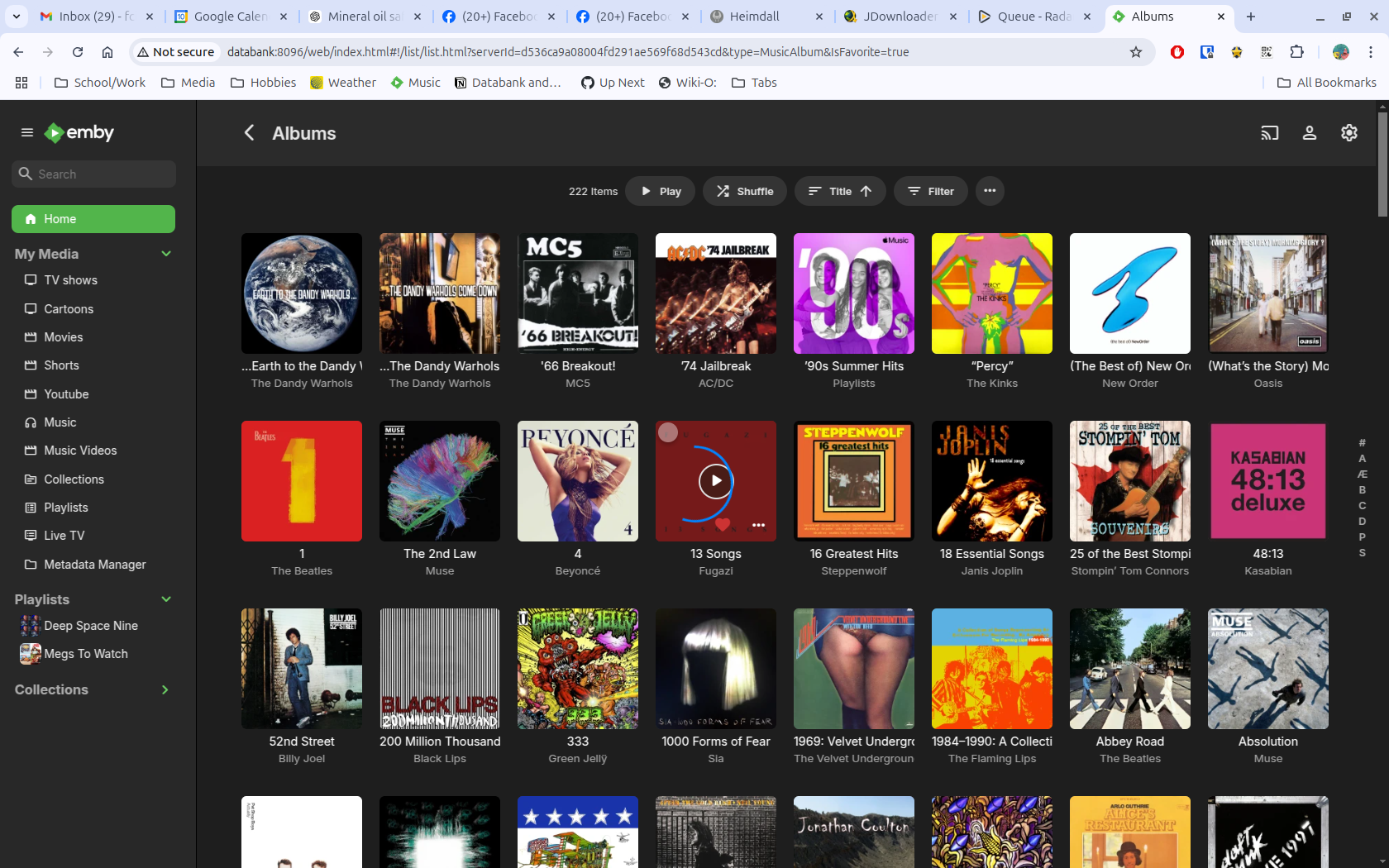Jump to letter P in alphabet index
The width and height of the screenshot is (1389, 868).
1363,537
